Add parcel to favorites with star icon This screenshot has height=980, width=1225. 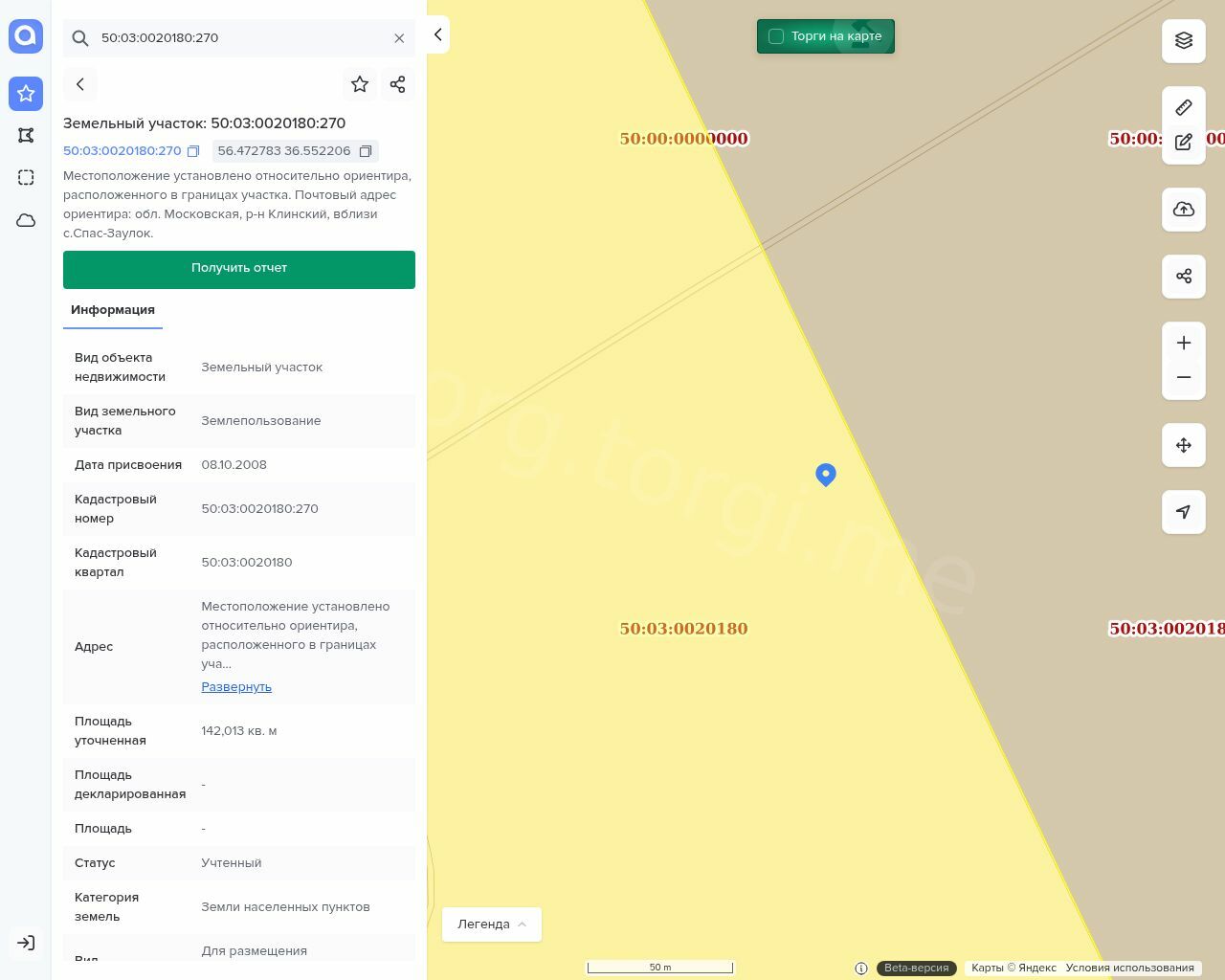point(360,84)
